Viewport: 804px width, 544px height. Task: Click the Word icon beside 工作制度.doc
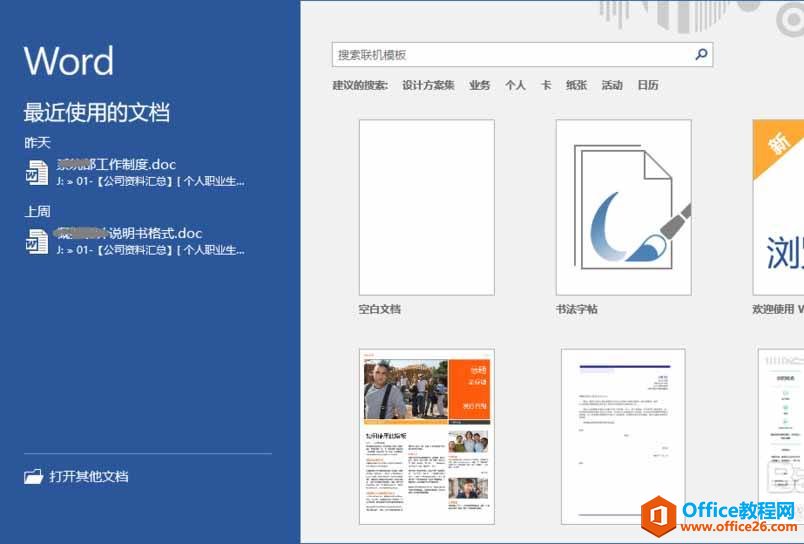tap(37, 172)
